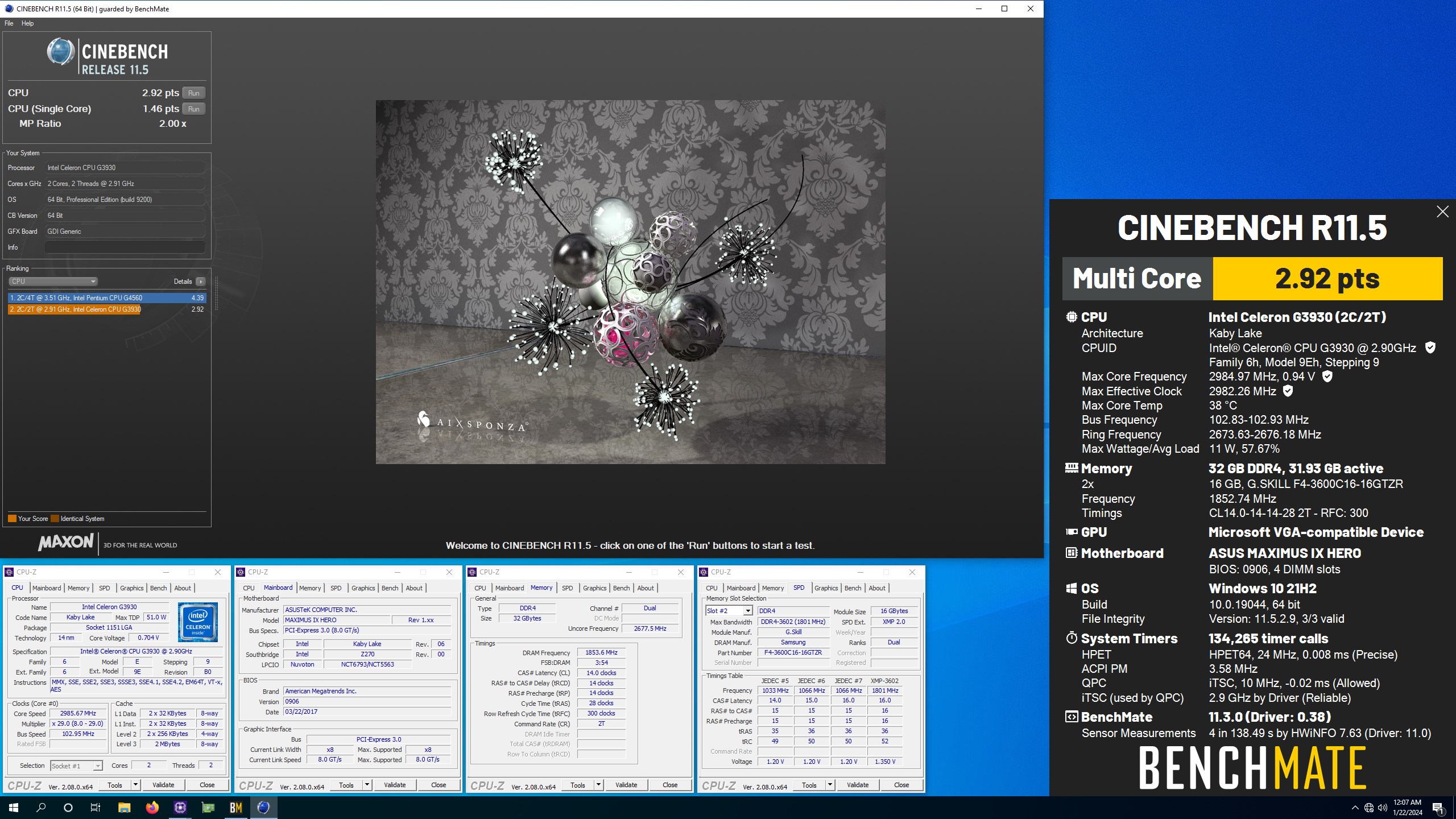Run the CPU Single Core test
The image size is (1456, 819).
point(194,109)
